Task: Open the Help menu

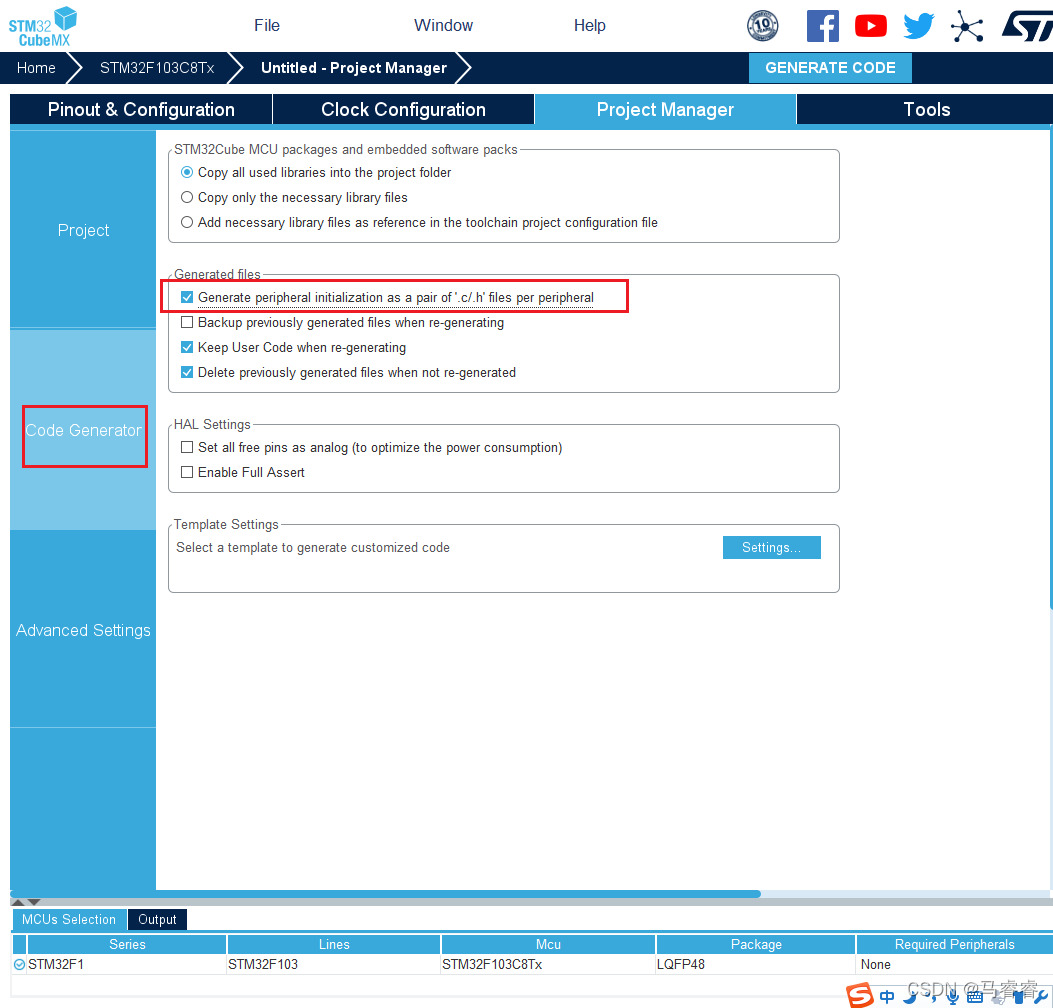Action: [590, 26]
